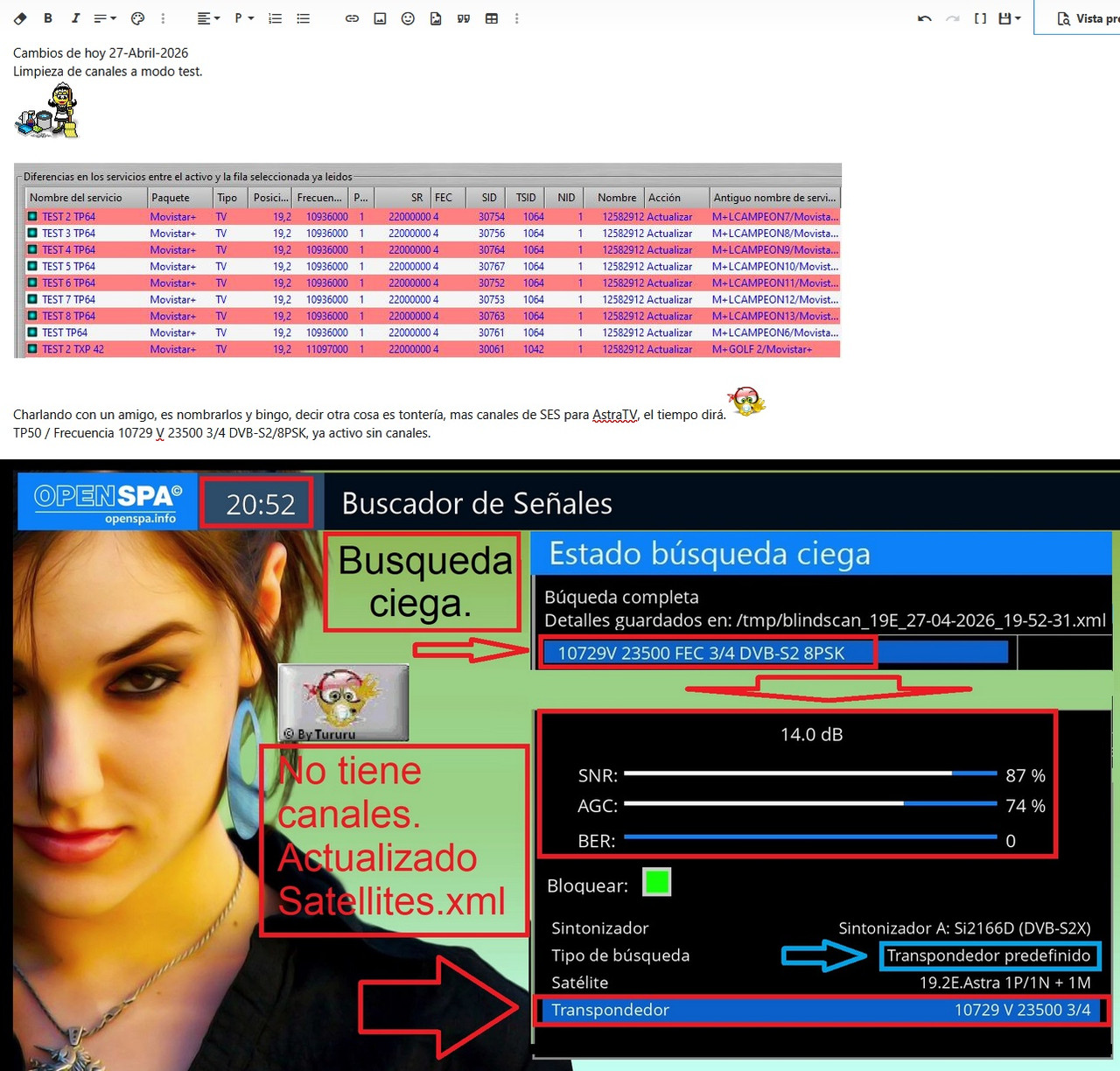The height and width of the screenshot is (1071, 1120).
Task: Toggle bold formatting
Action: tap(48, 18)
